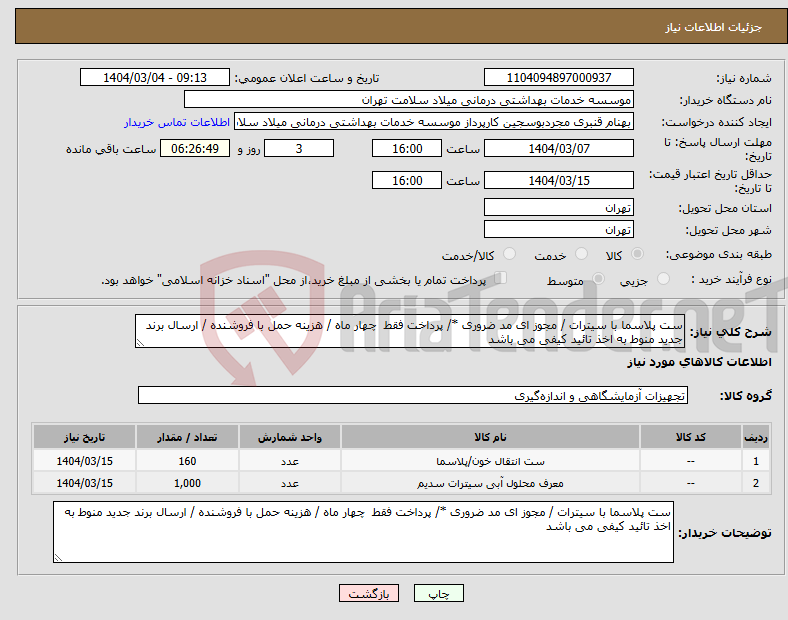Click the announcement date field 1404/03/04 - 09:13
788x620 pixels.
coord(155,77)
